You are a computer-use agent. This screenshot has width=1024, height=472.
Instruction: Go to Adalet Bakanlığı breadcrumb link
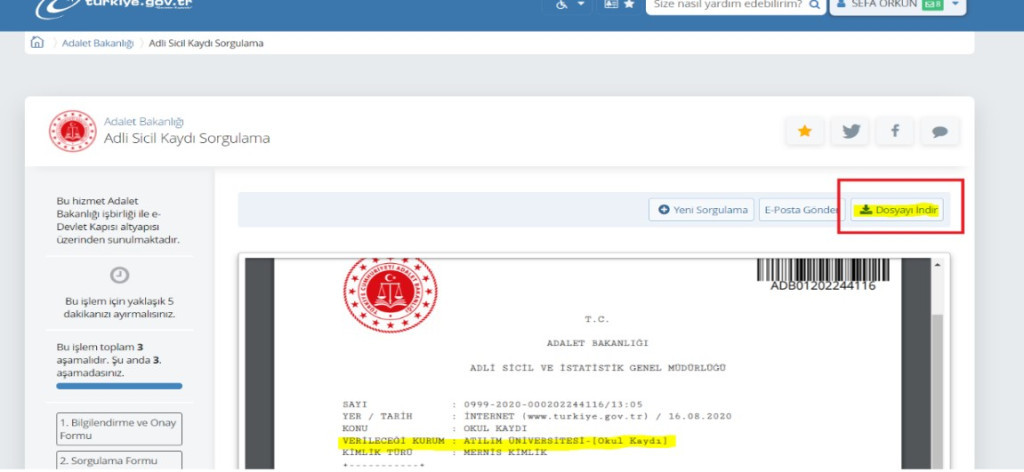coord(98,44)
